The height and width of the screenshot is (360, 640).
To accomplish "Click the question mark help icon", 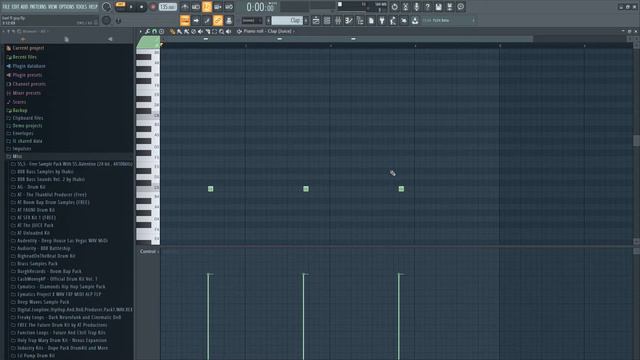I will click(x=427, y=7).
